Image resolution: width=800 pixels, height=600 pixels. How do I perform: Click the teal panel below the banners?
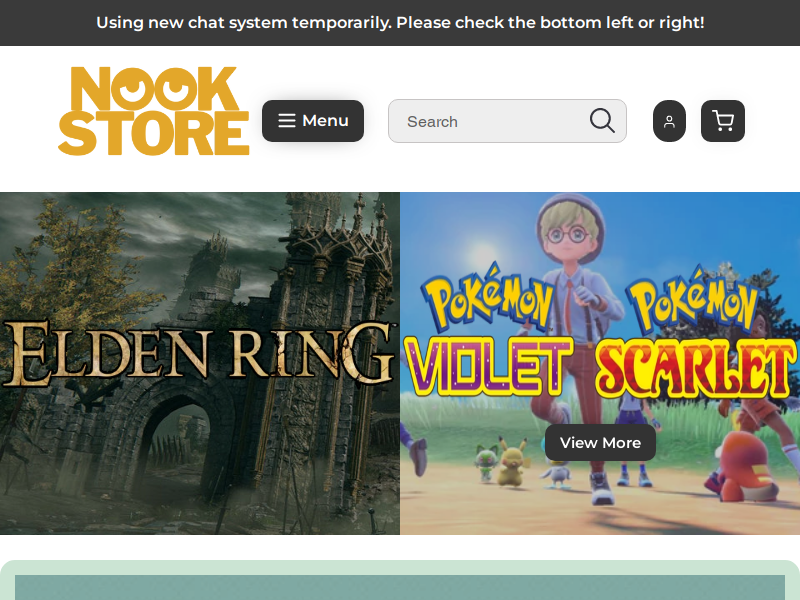(400, 587)
